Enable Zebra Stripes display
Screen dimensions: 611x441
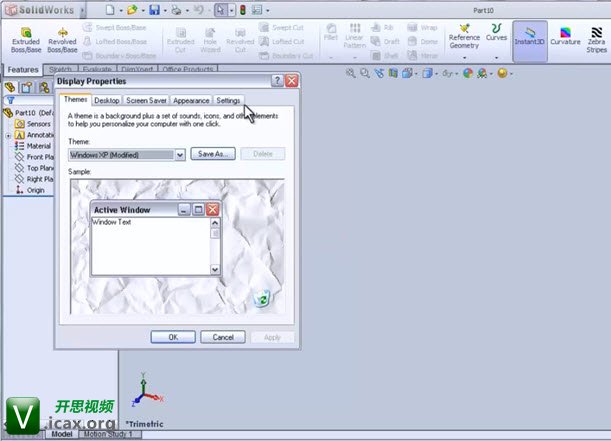coord(596,40)
